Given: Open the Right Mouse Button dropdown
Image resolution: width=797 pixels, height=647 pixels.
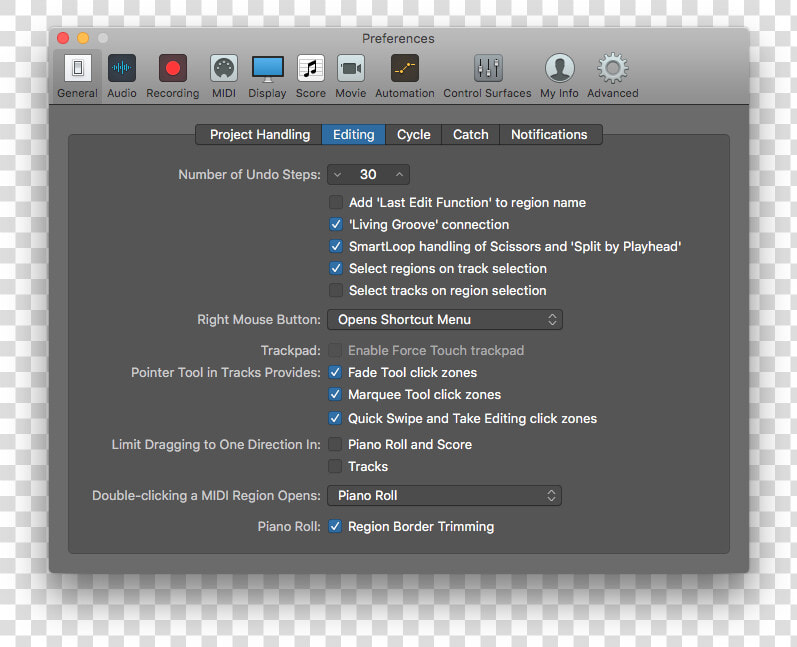Looking at the screenshot, I should 445,320.
